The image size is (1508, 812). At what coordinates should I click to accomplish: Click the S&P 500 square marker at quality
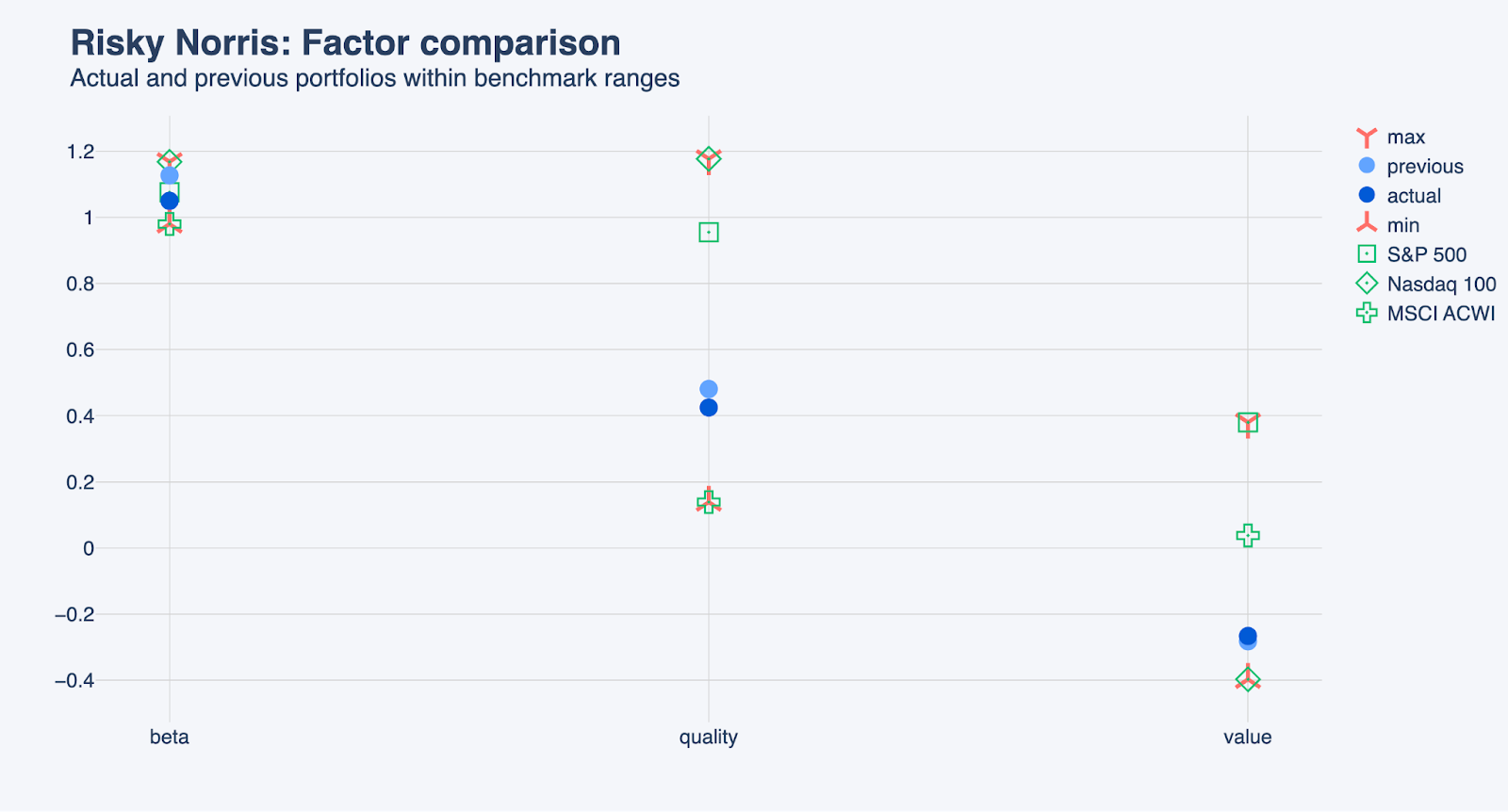coord(709,233)
